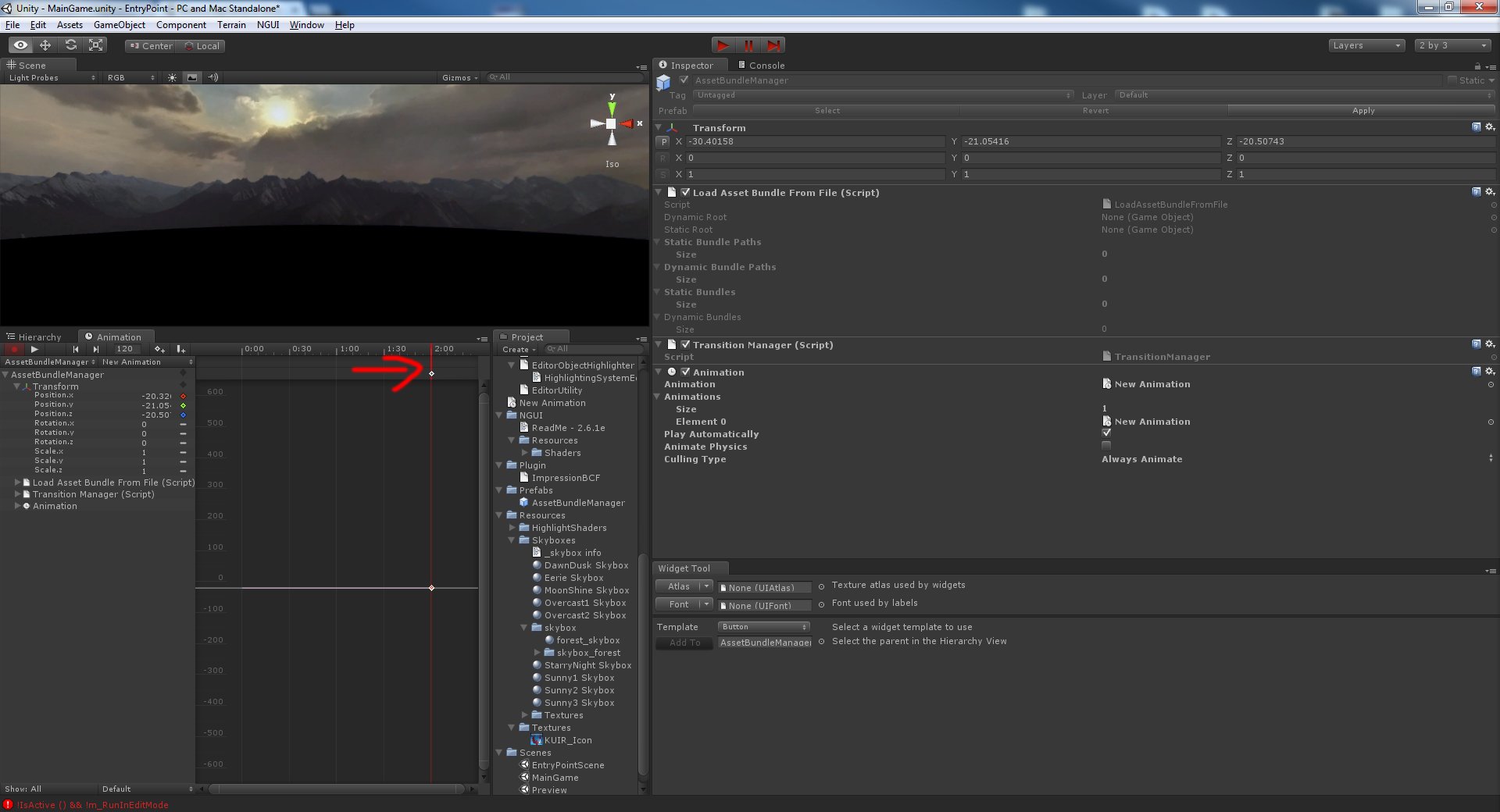This screenshot has height=812, width=1500.
Task: Open the Component menu
Action: tap(181, 25)
